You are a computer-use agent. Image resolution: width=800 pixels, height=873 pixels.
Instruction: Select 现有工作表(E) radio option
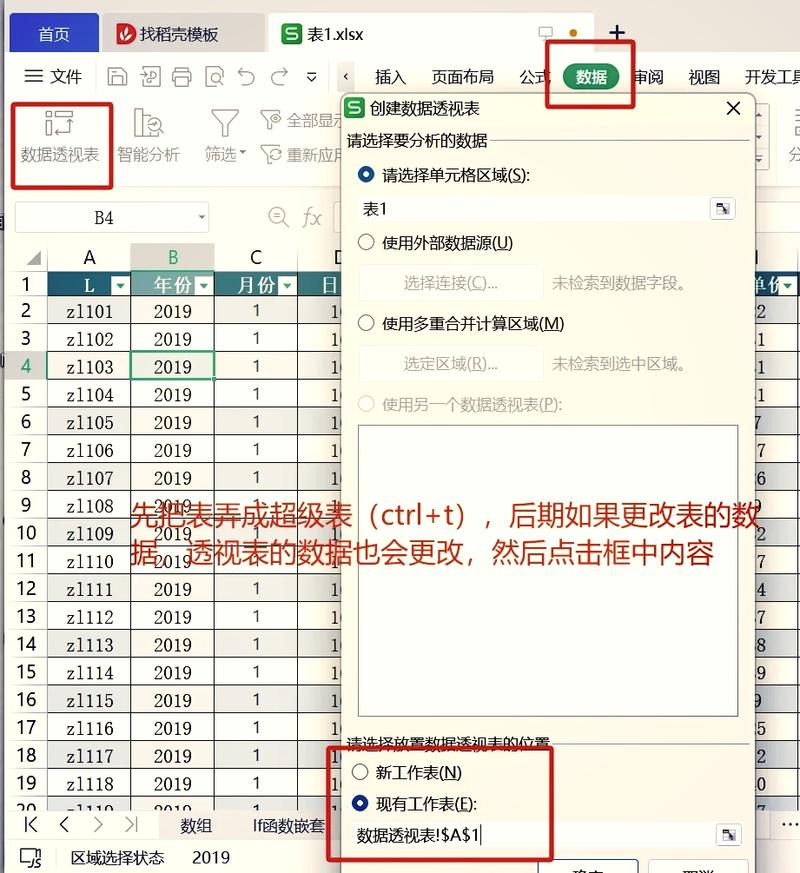[x=360, y=803]
